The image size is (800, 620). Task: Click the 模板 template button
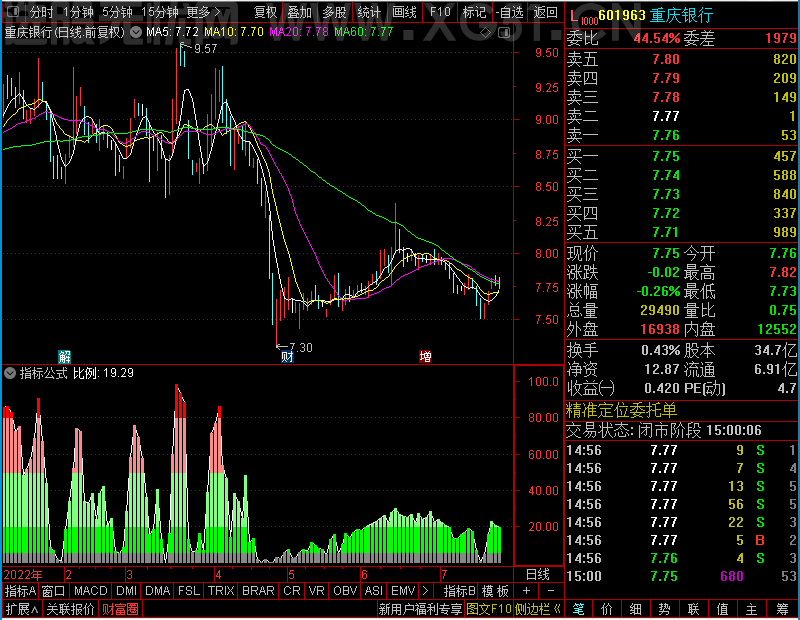pos(495,591)
